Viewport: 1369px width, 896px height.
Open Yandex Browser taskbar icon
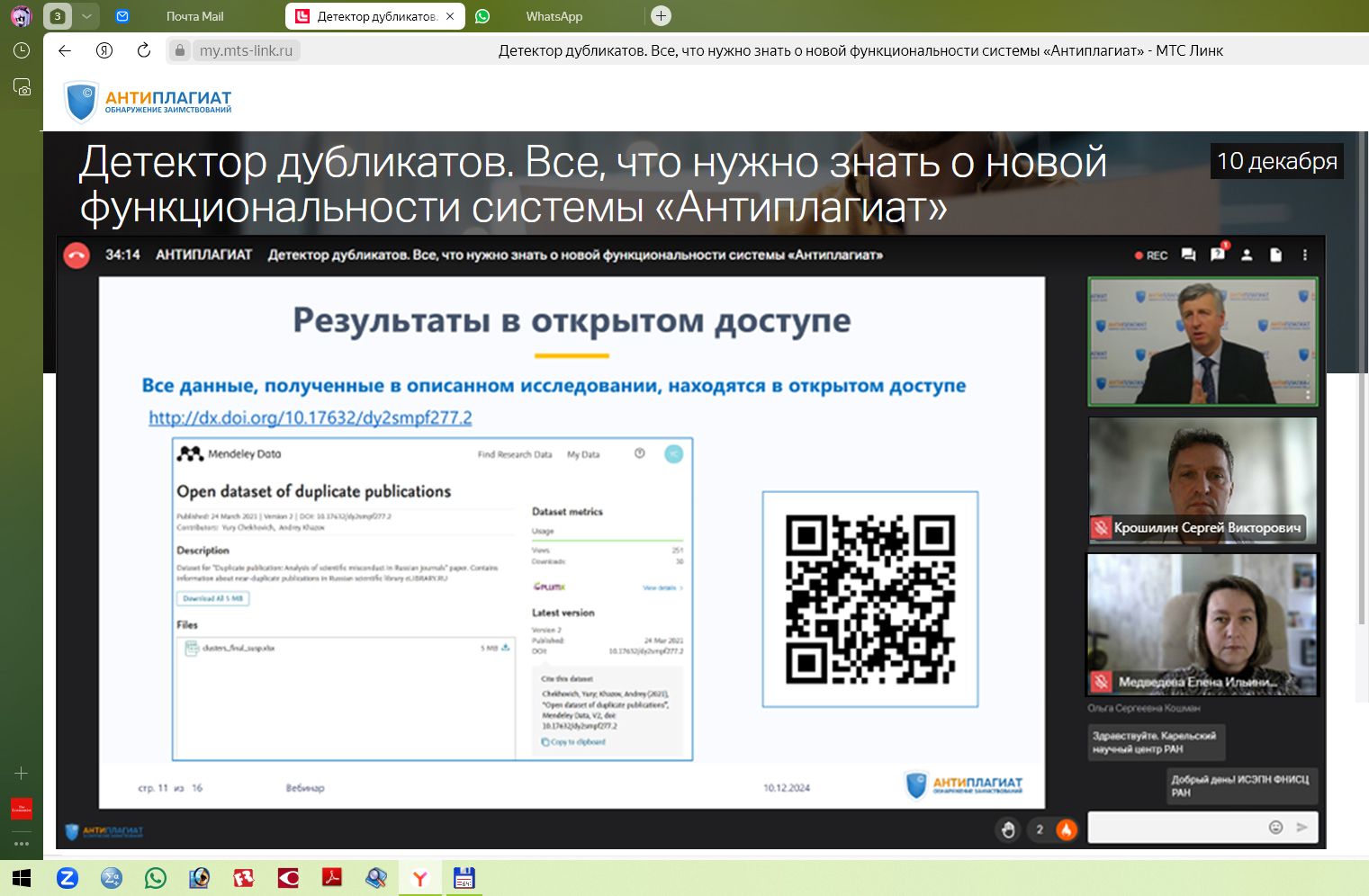pos(420,878)
